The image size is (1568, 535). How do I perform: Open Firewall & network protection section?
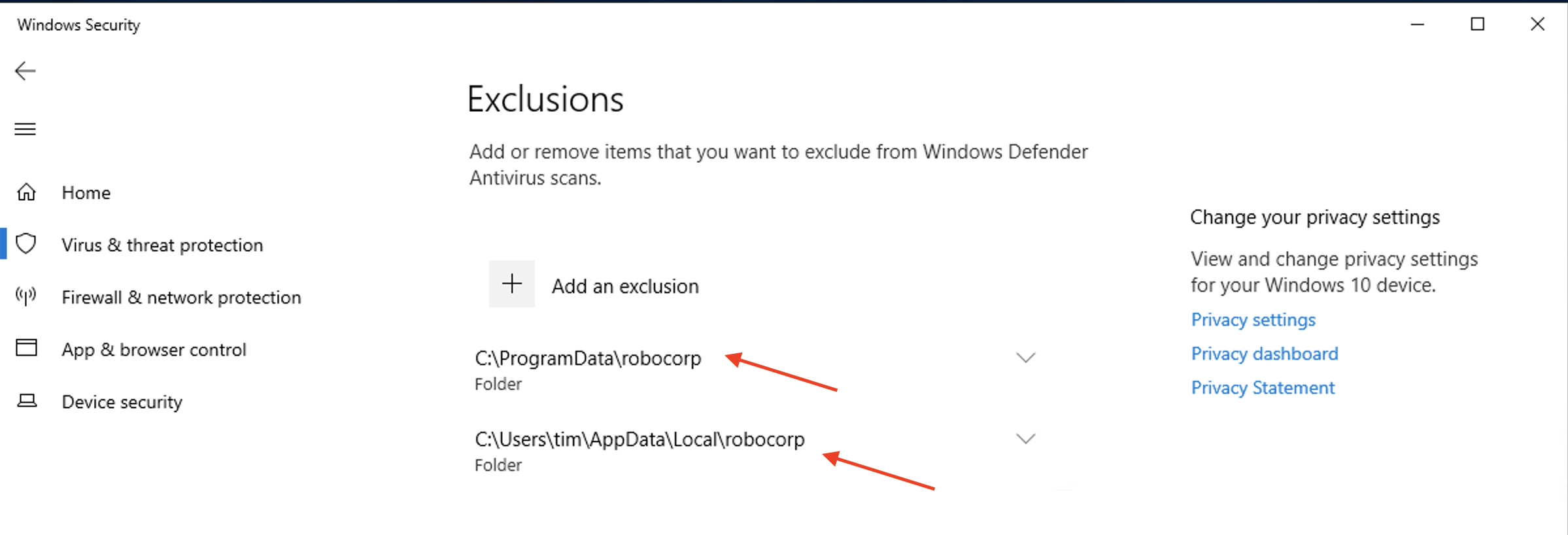tap(181, 298)
